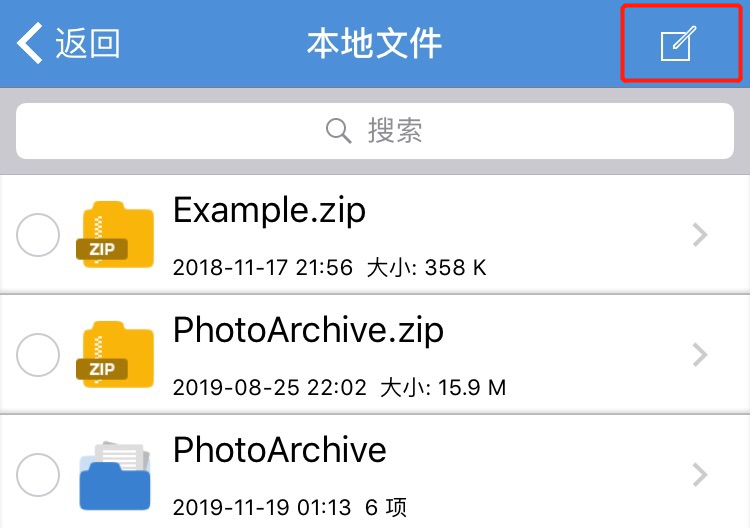Open PhotoArchive folder via right chevron

[700, 475]
